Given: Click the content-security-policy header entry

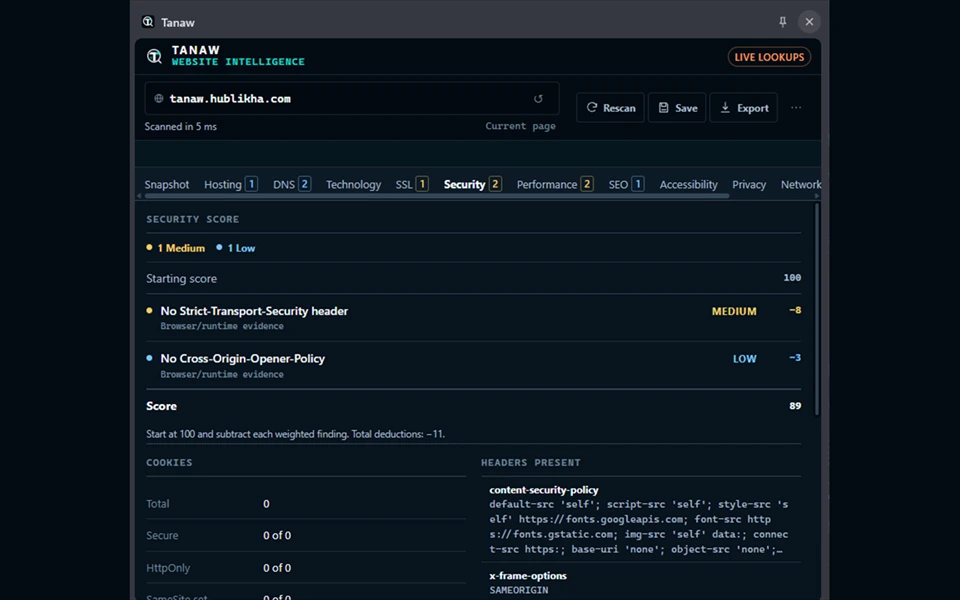Looking at the screenshot, I should pos(640,519).
